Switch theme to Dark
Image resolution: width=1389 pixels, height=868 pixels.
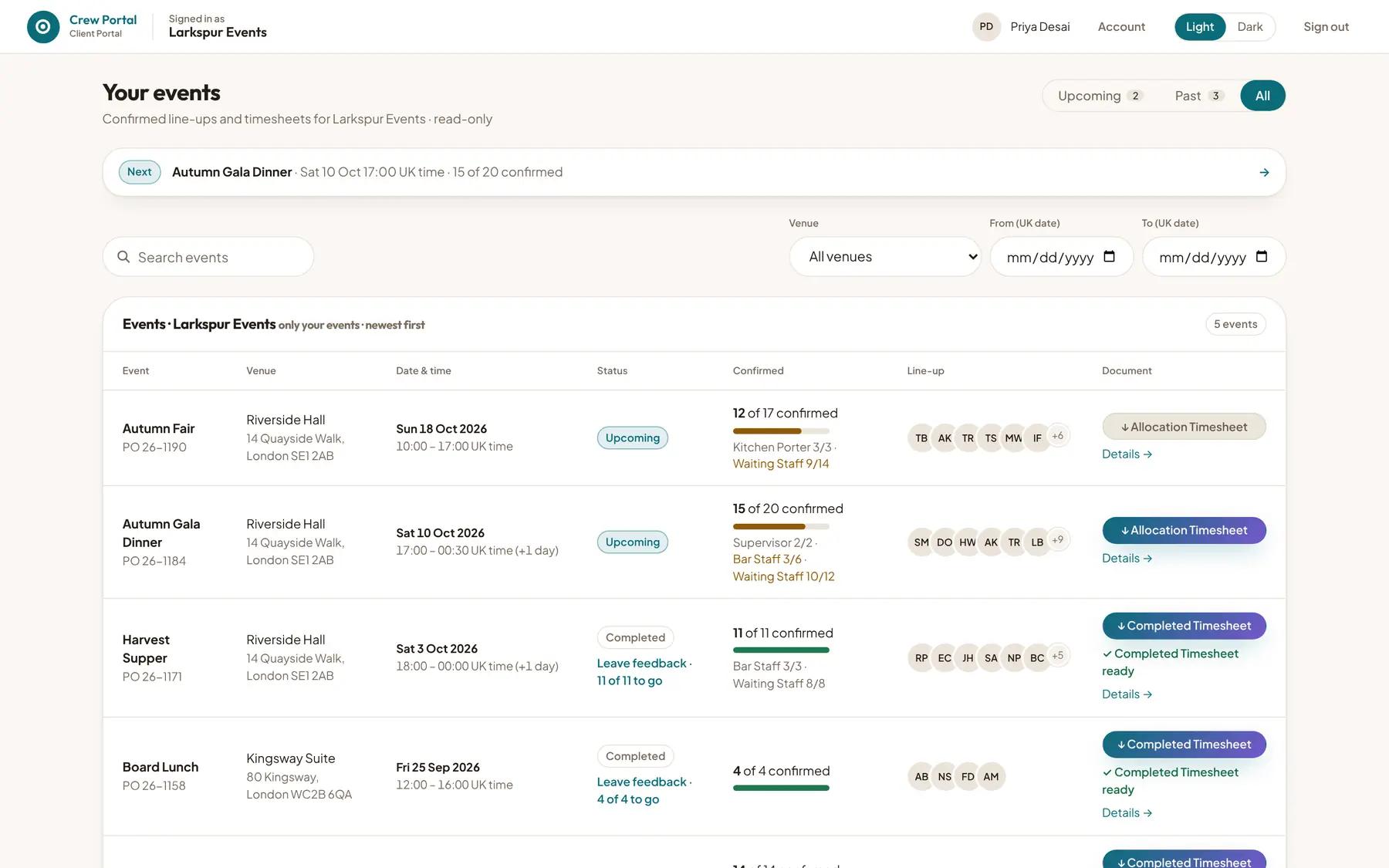pyautogui.click(x=1250, y=27)
